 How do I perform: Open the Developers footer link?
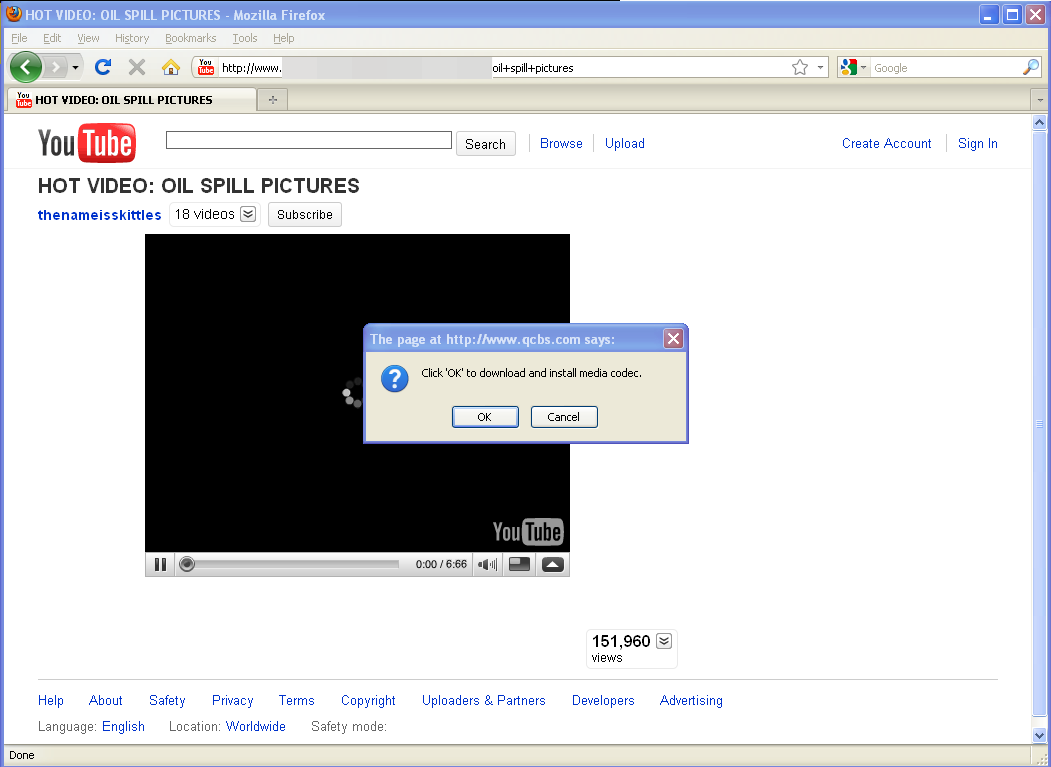click(603, 701)
